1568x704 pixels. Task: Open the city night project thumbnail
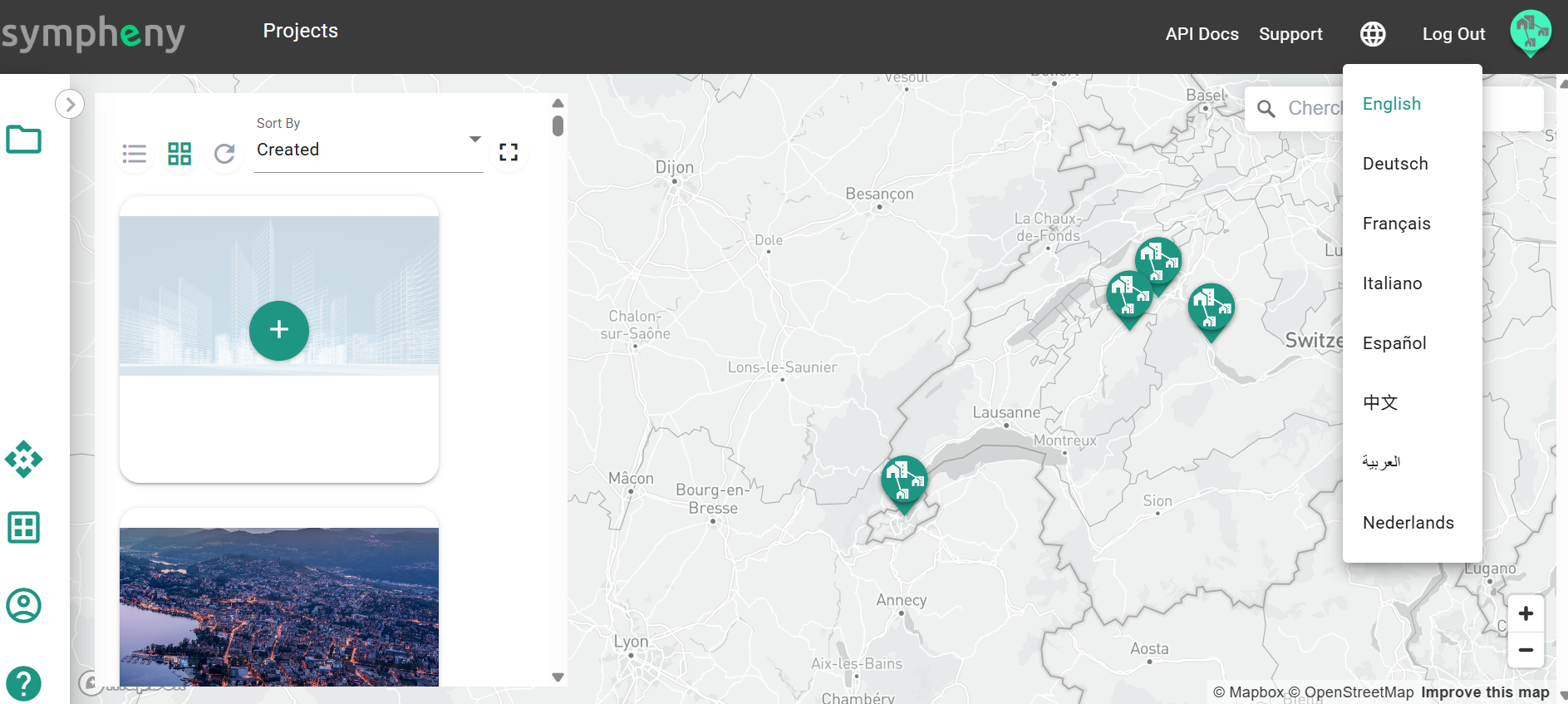pos(279,607)
